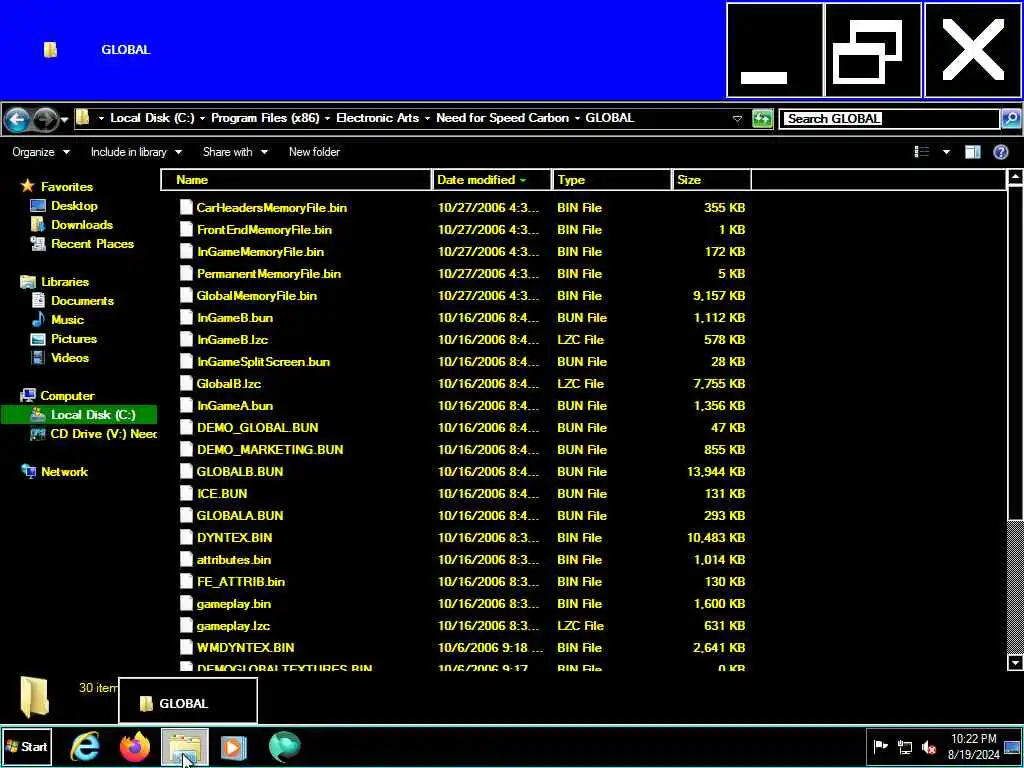This screenshot has width=1024, height=768.
Task: Click the folder icon in the address bar
Action: point(83,118)
